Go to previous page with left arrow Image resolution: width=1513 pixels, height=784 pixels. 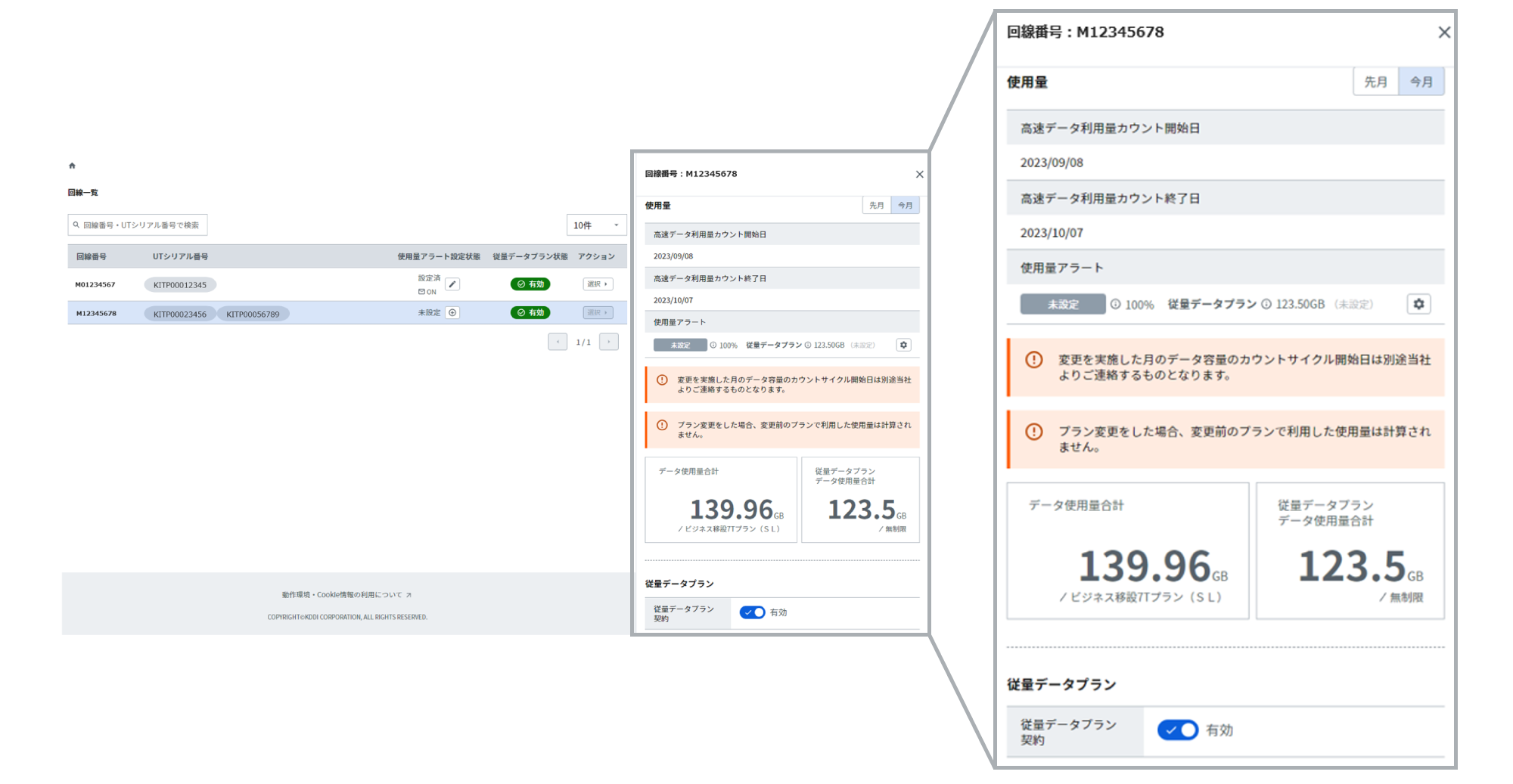[558, 342]
